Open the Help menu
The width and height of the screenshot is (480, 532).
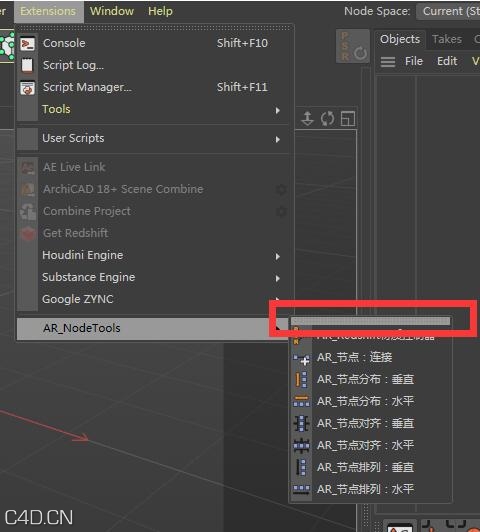(160, 11)
